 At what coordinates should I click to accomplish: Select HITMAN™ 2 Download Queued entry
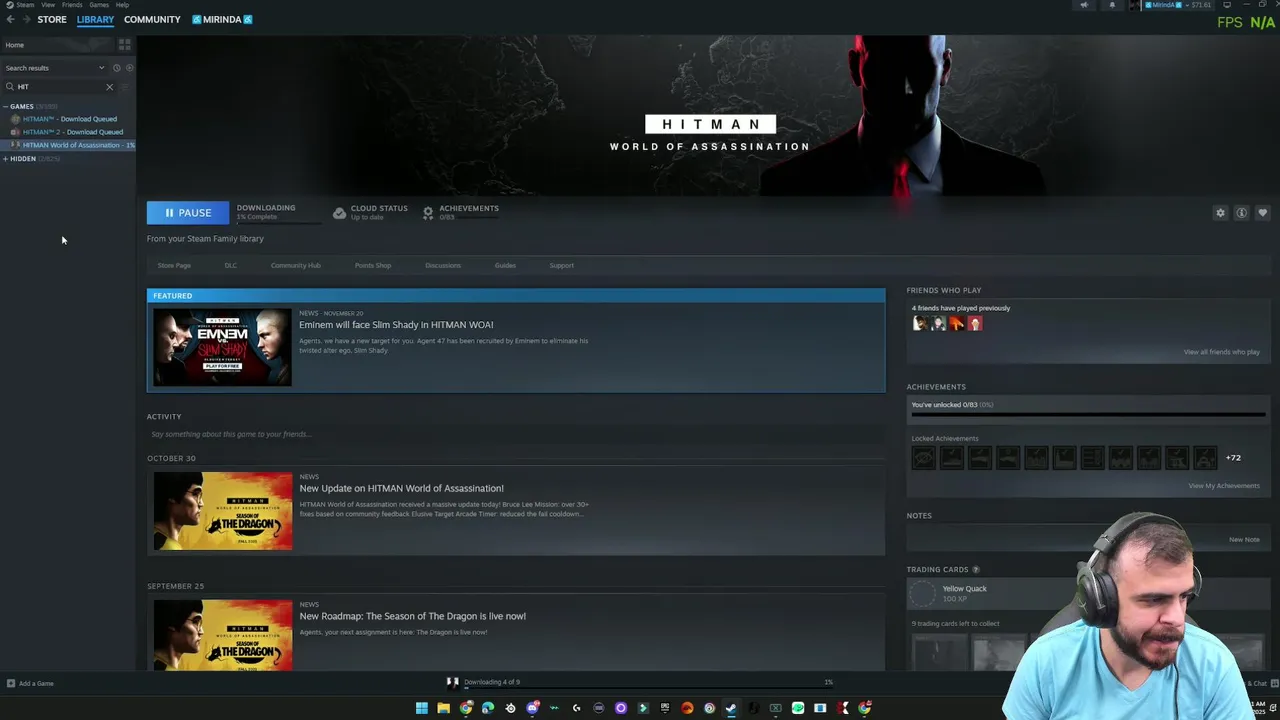click(x=69, y=132)
